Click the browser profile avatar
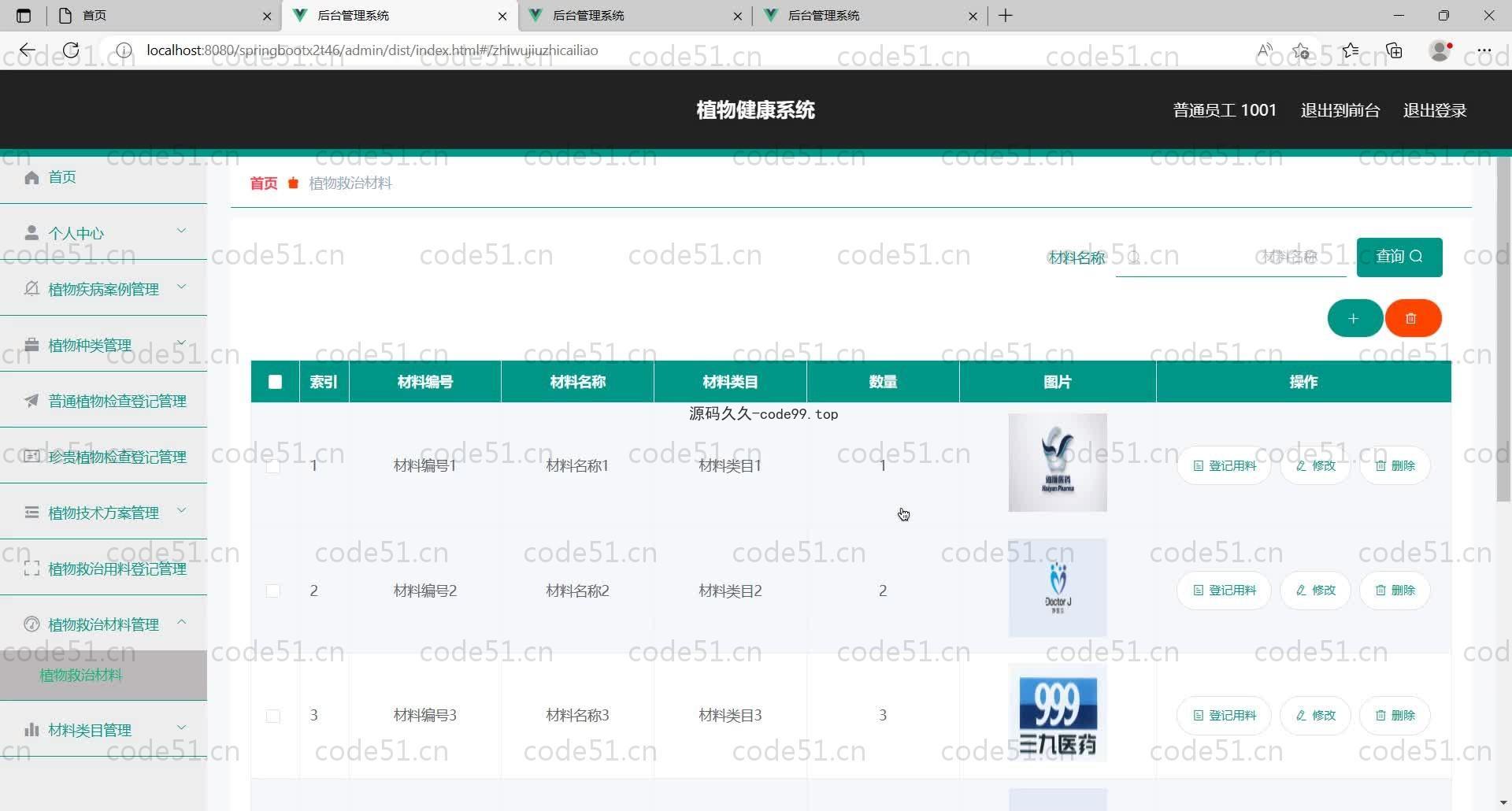This screenshot has width=1512, height=811. coord(1440,50)
